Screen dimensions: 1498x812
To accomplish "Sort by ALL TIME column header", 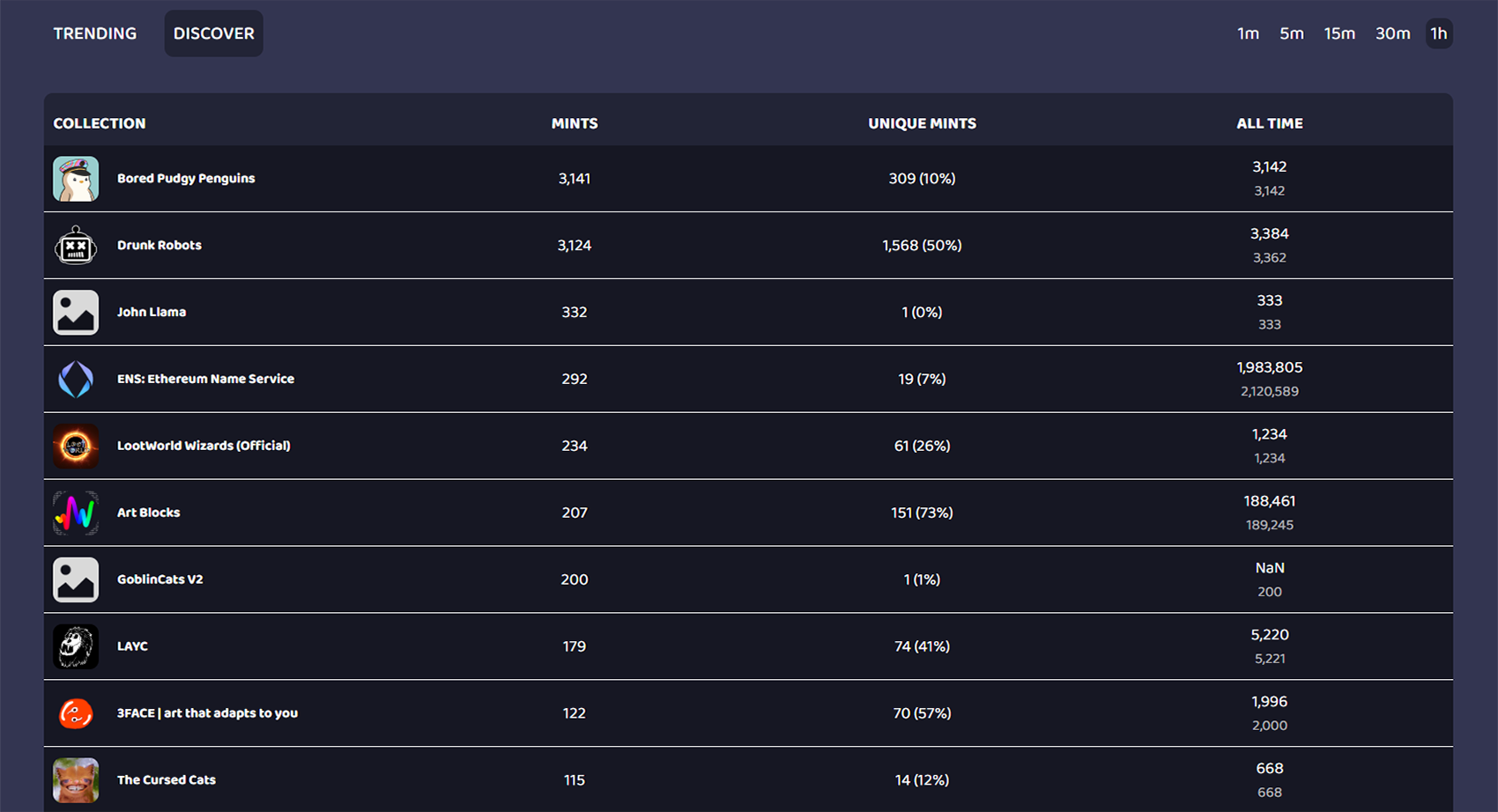I will click(1270, 123).
